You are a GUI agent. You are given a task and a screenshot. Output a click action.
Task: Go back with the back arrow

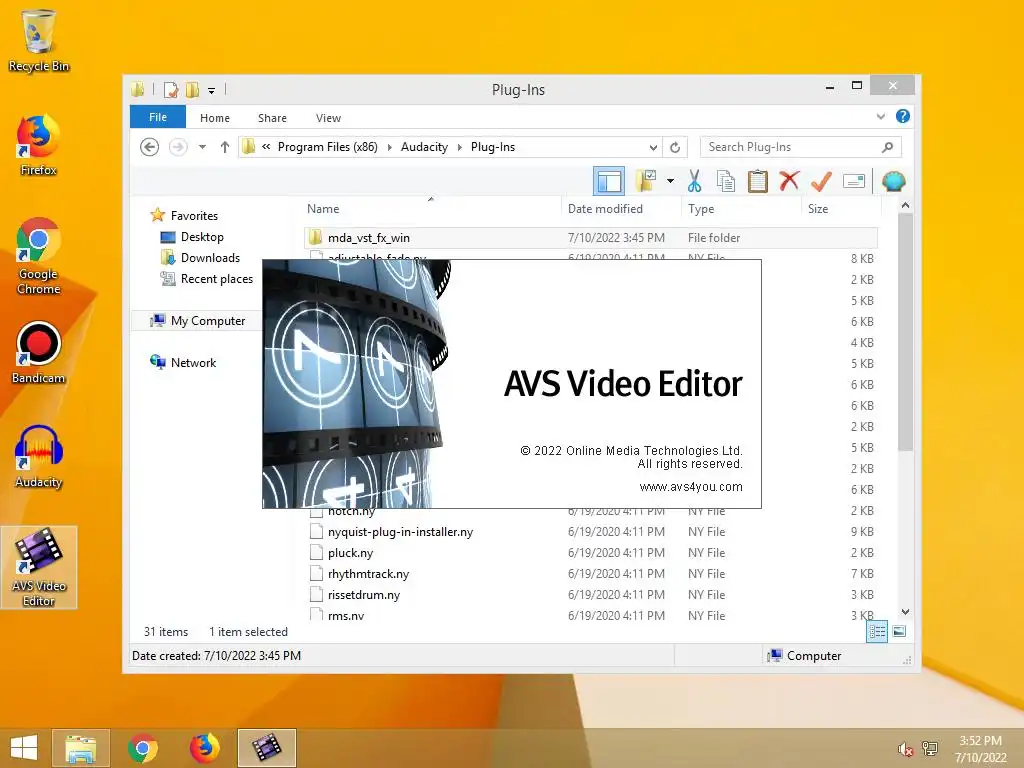click(x=150, y=147)
